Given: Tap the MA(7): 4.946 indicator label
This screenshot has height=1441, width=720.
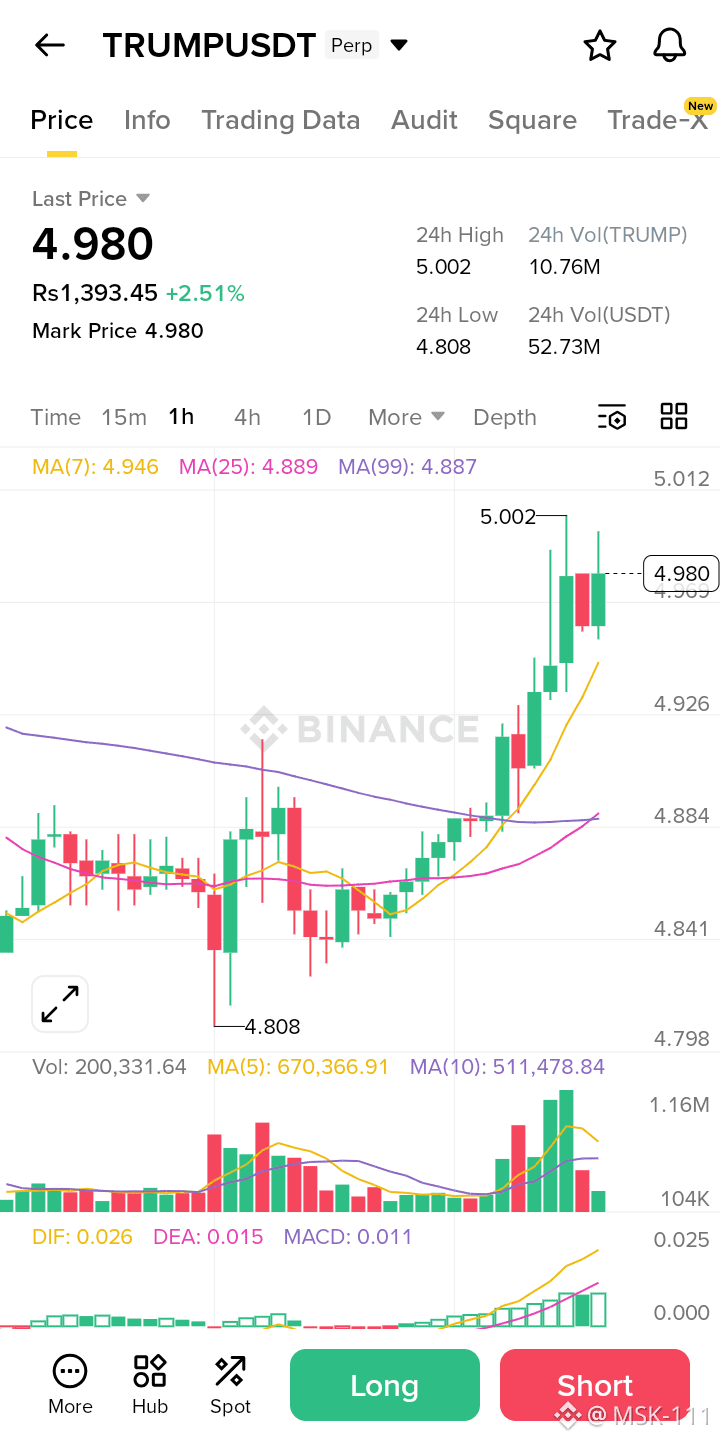Looking at the screenshot, I should pos(95,466).
